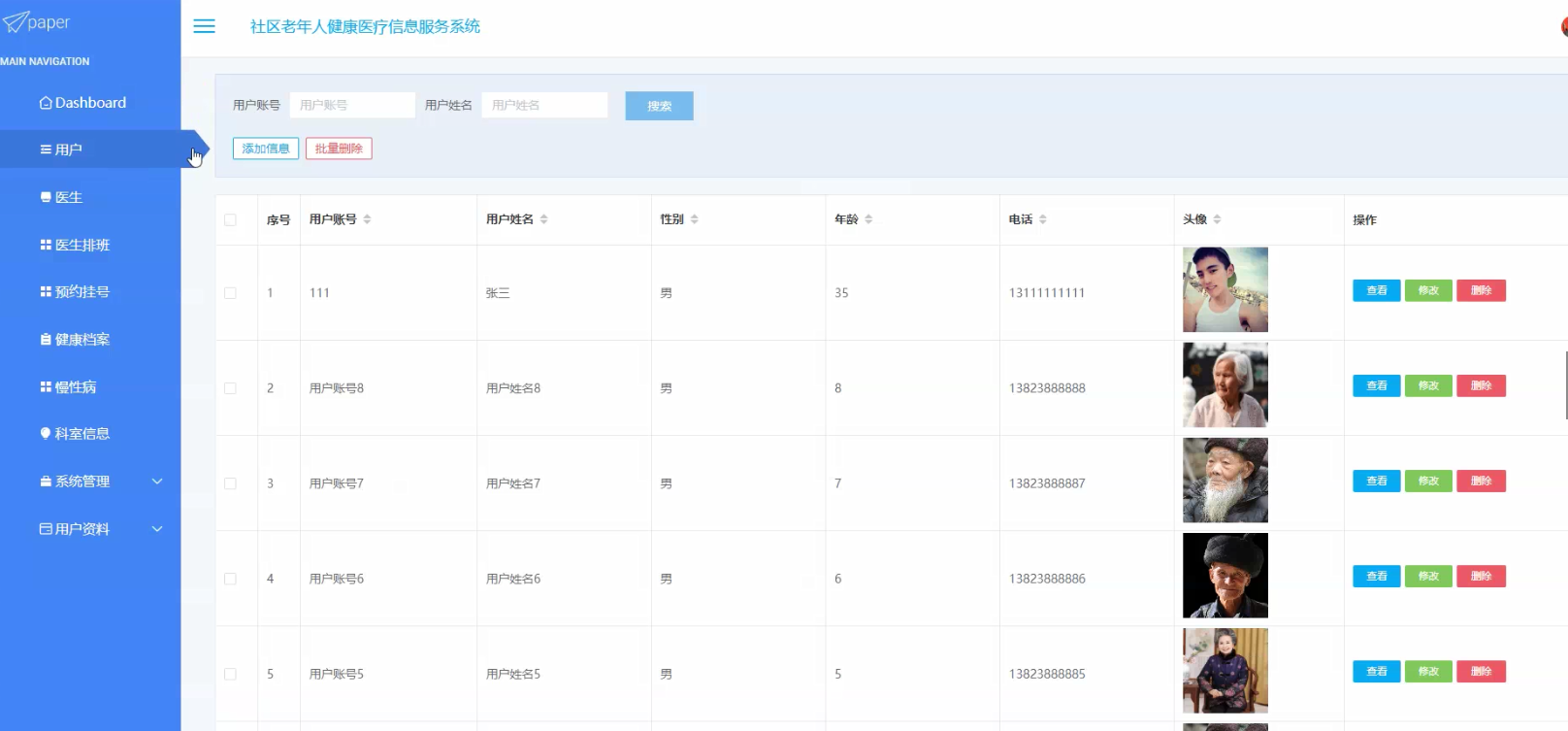The height and width of the screenshot is (731, 1568).
Task: Open the 预约挂号 menu item
Action: [90, 291]
